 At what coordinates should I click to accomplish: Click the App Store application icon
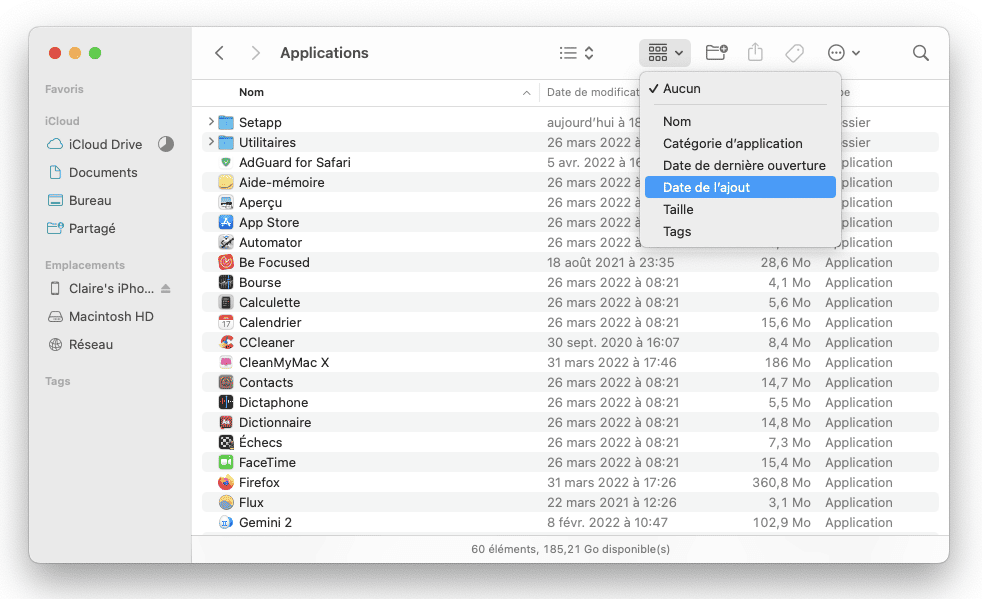[226, 222]
